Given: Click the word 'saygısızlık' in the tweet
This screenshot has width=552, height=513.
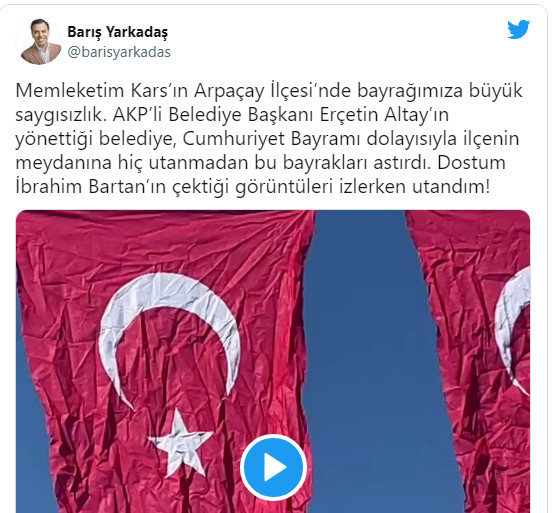Looking at the screenshot, I should (x=61, y=115).
